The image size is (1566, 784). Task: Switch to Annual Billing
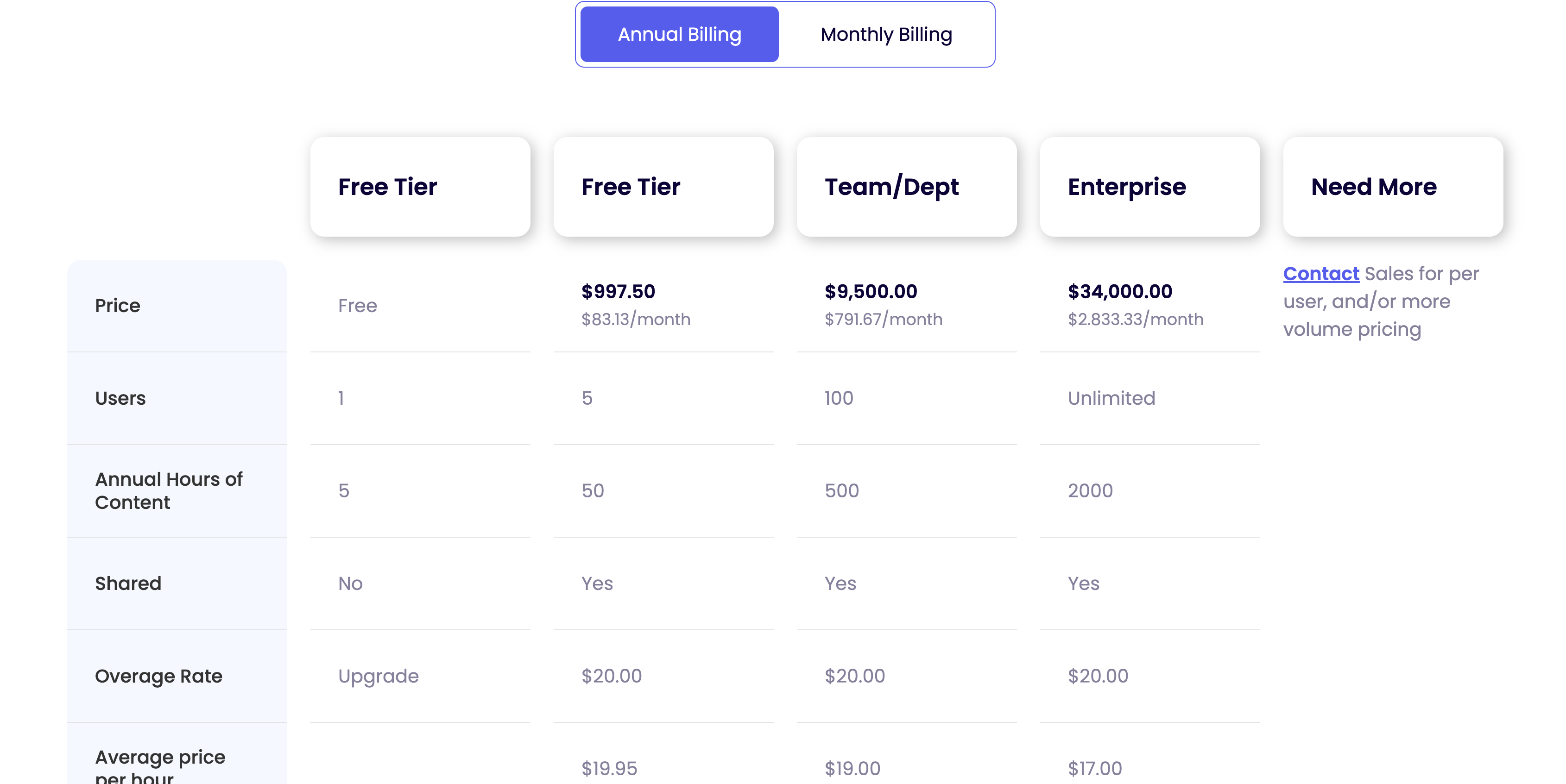(679, 35)
